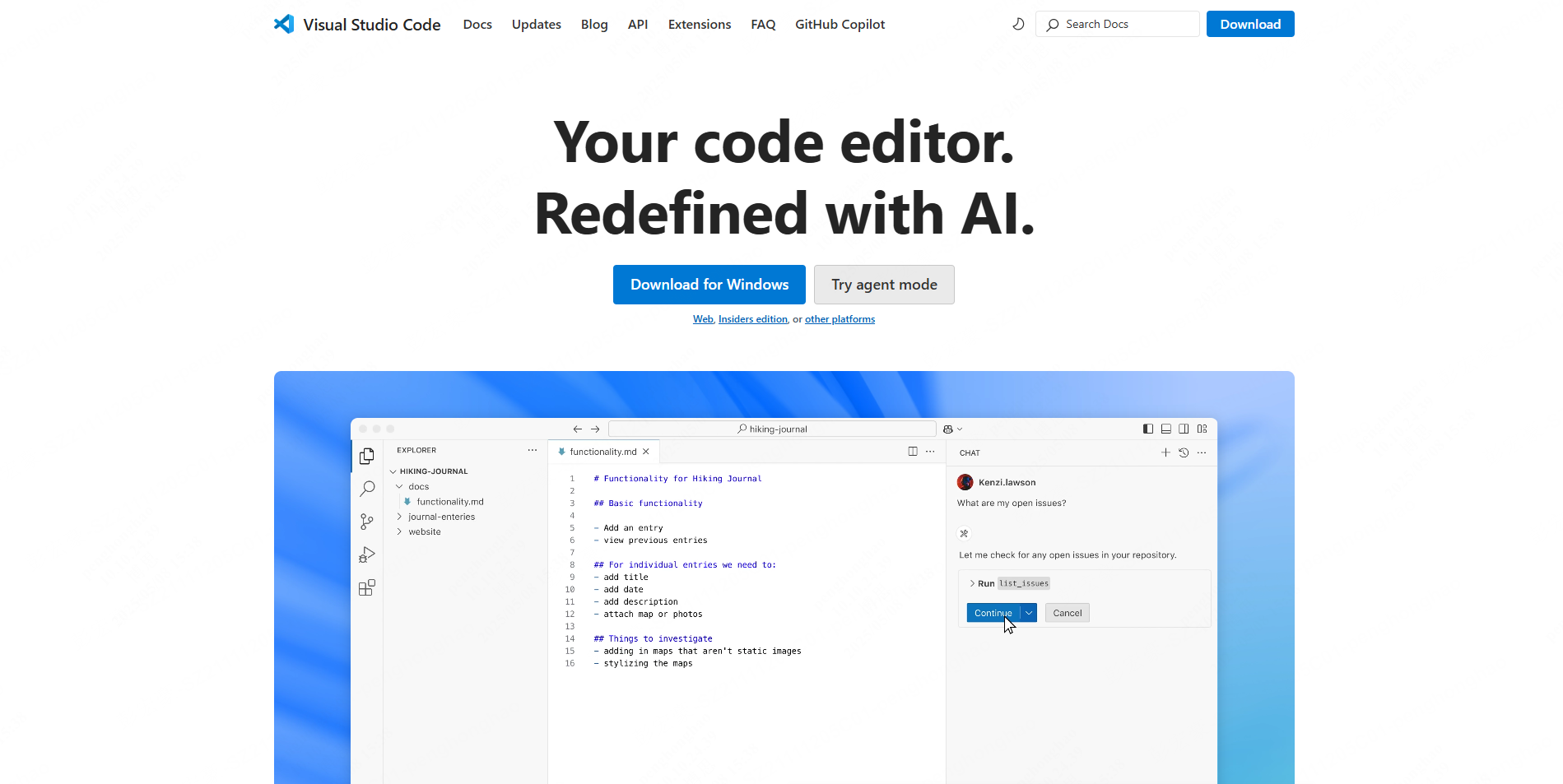Start a new chat with the plus icon
Viewport: 1563px width, 784px height.
click(1165, 452)
